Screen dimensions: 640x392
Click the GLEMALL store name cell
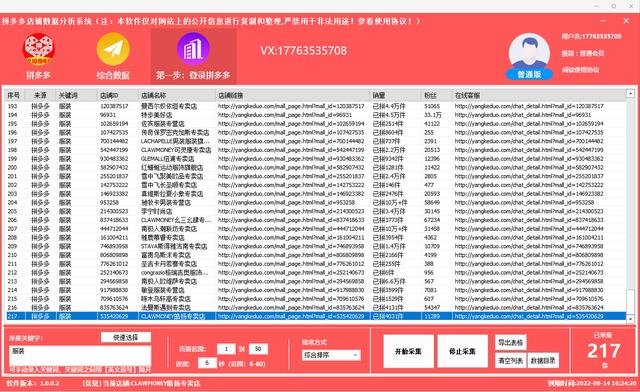pyautogui.click(x=167, y=159)
